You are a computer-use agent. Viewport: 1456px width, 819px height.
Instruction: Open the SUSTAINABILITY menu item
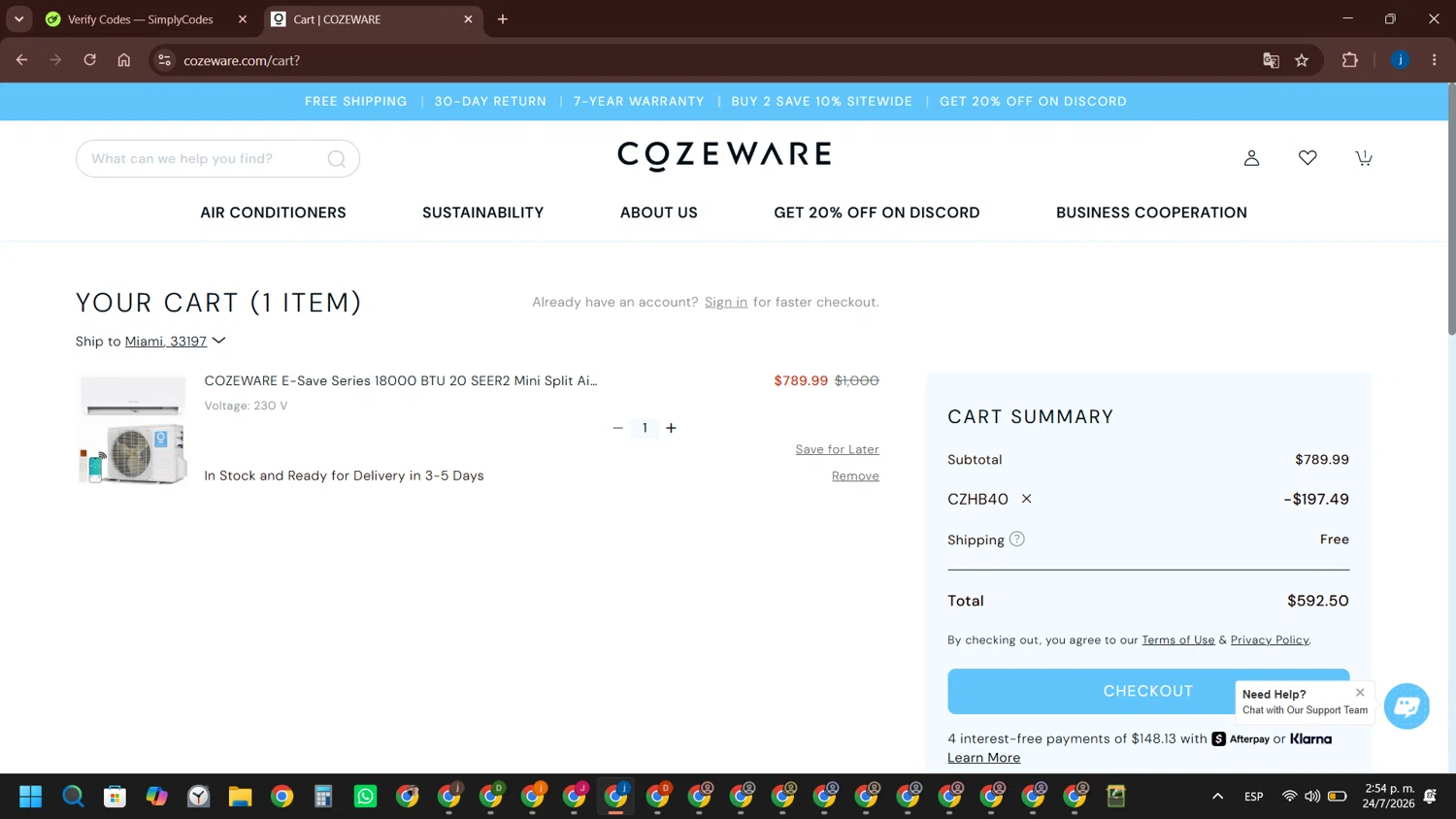[x=482, y=213]
